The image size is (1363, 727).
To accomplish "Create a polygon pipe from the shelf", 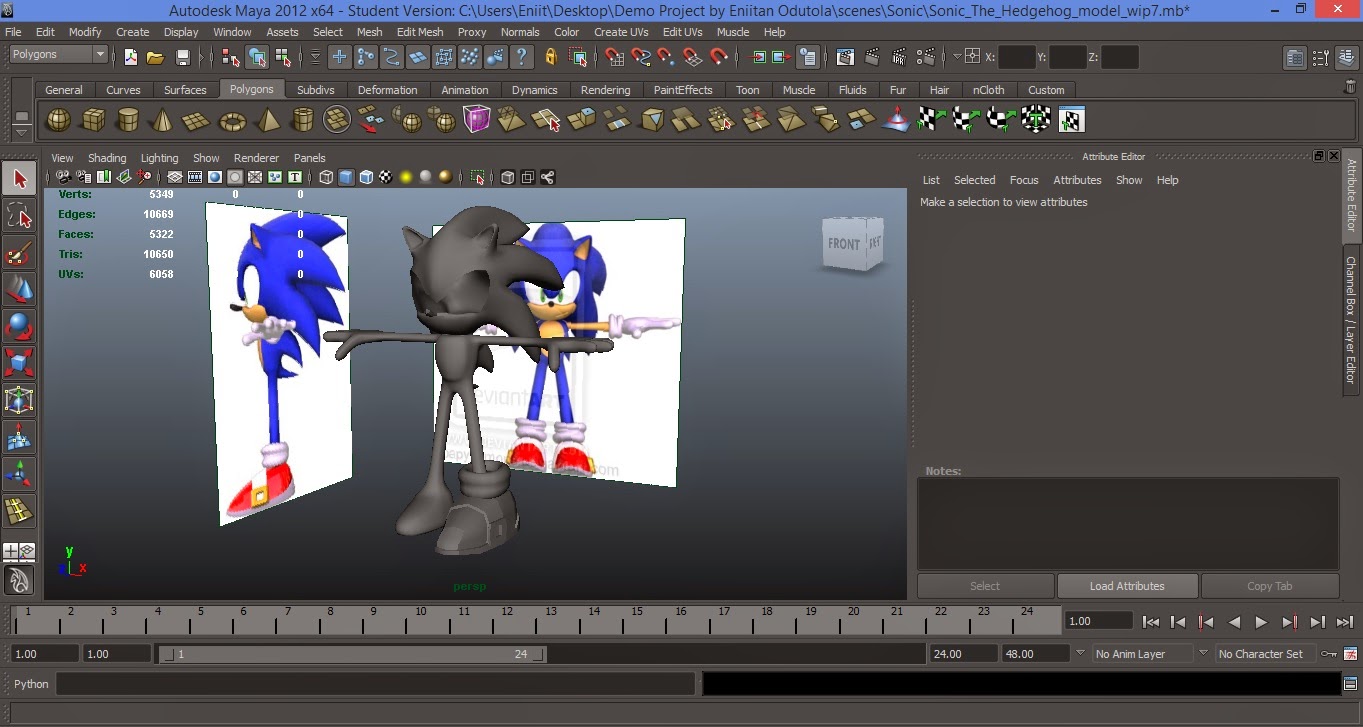I will coord(302,121).
